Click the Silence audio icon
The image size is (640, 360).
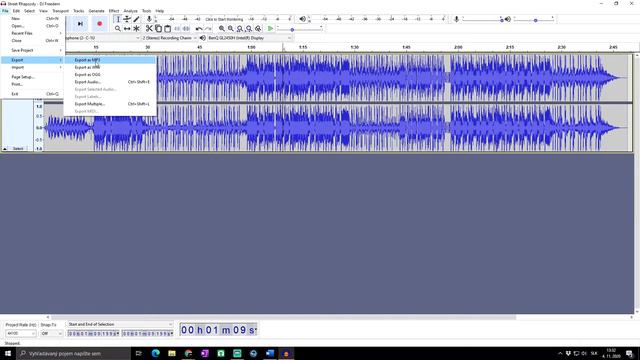(x=186, y=29)
